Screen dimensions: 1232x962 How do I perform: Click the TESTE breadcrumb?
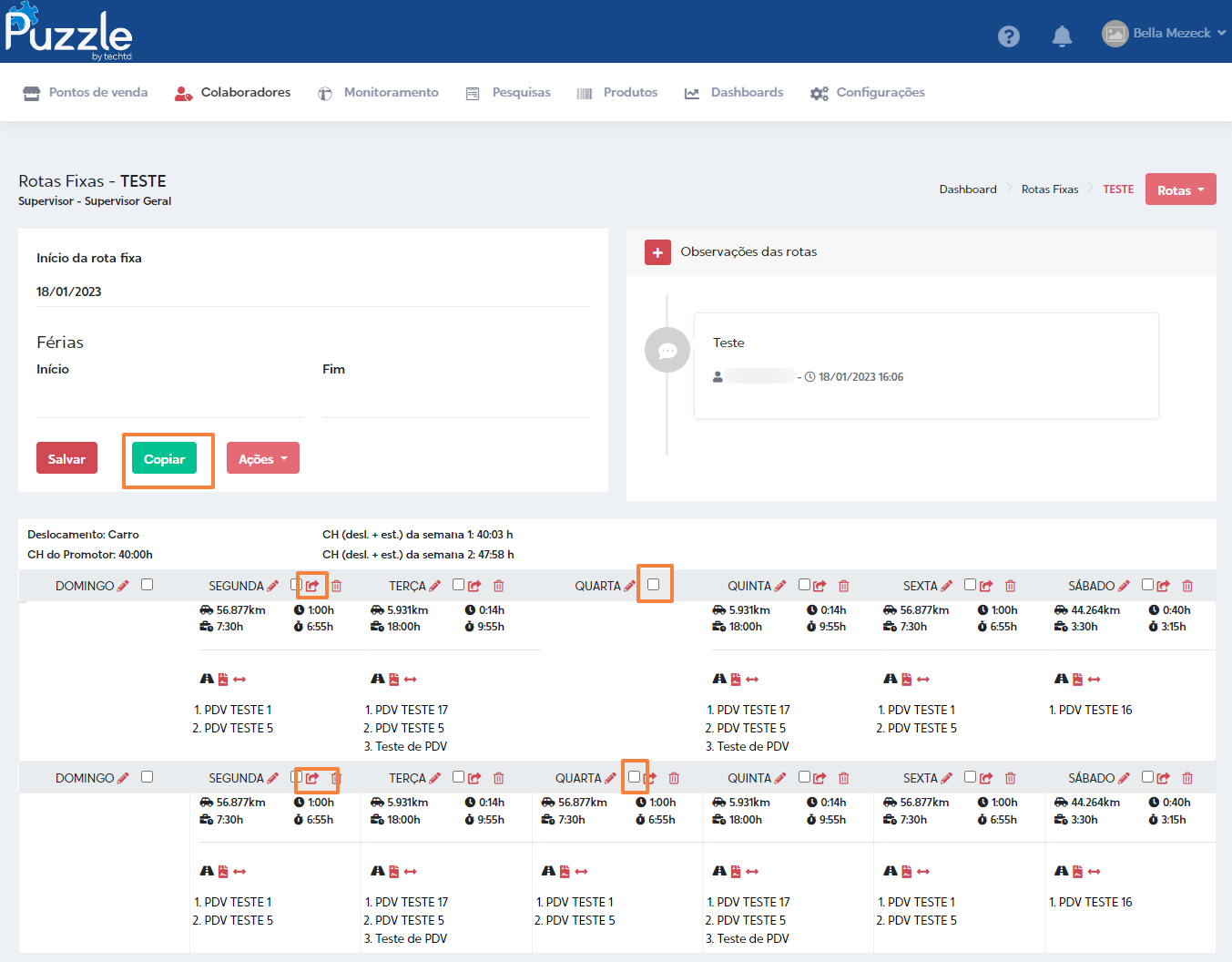click(1118, 189)
